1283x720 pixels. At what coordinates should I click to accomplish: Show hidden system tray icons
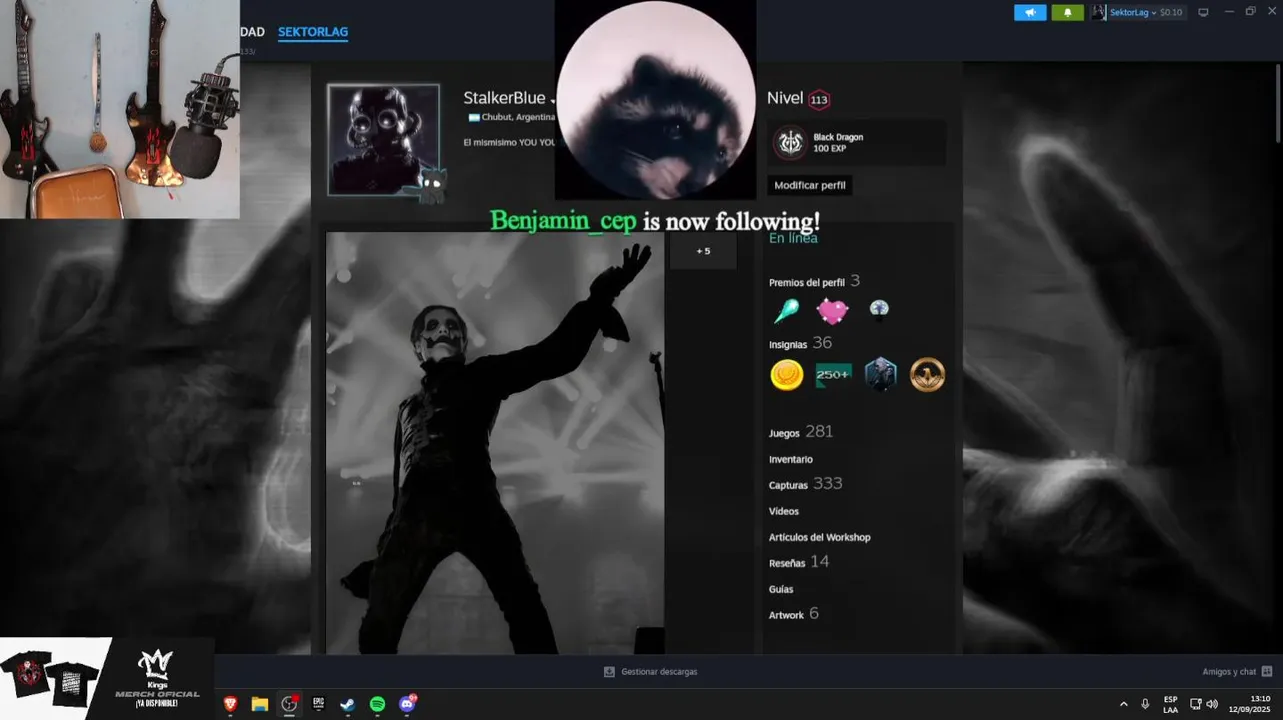pos(1123,704)
